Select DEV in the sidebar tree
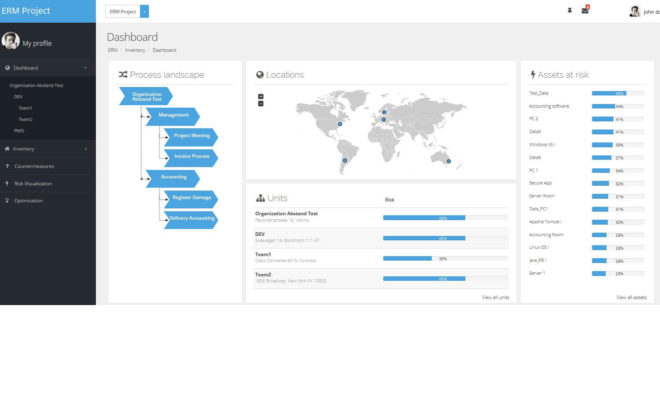 click(18, 97)
